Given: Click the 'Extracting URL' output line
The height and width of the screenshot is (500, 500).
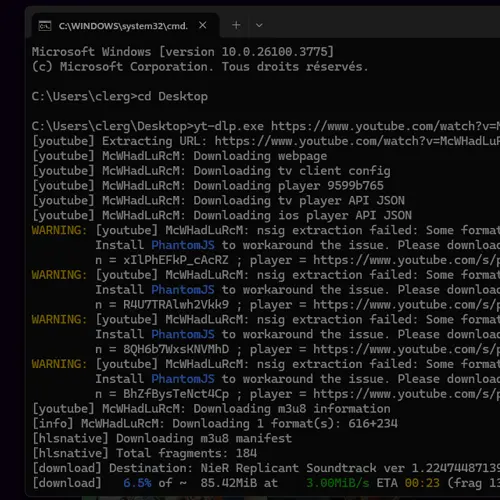Looking at the screenshot, I should click(x=266, y=141).
